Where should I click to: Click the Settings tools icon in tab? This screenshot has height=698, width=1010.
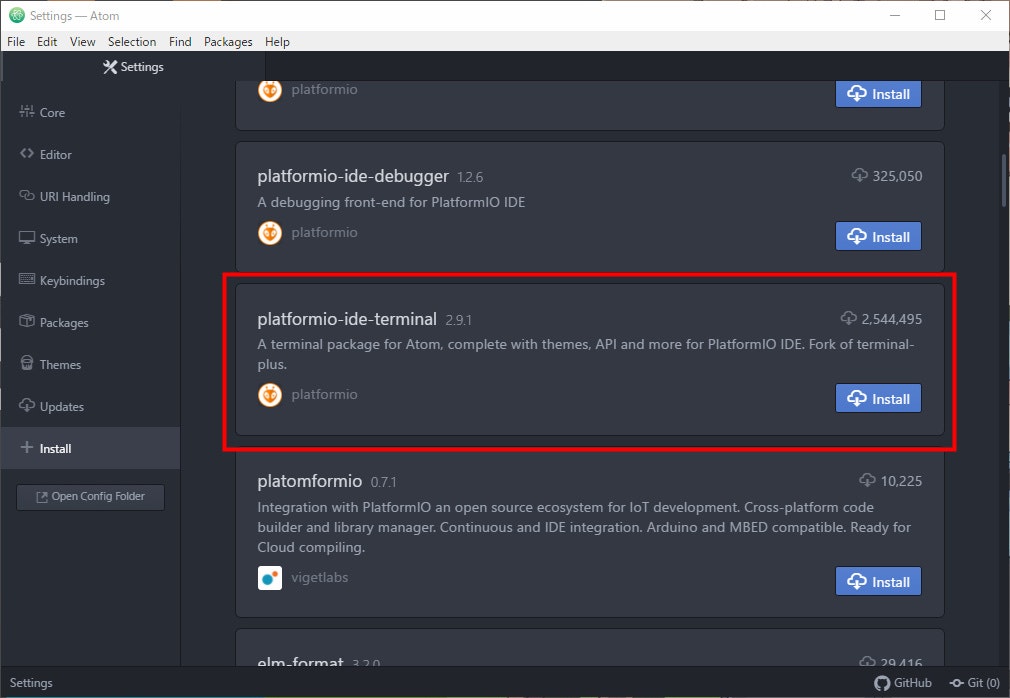pos(110,67)
